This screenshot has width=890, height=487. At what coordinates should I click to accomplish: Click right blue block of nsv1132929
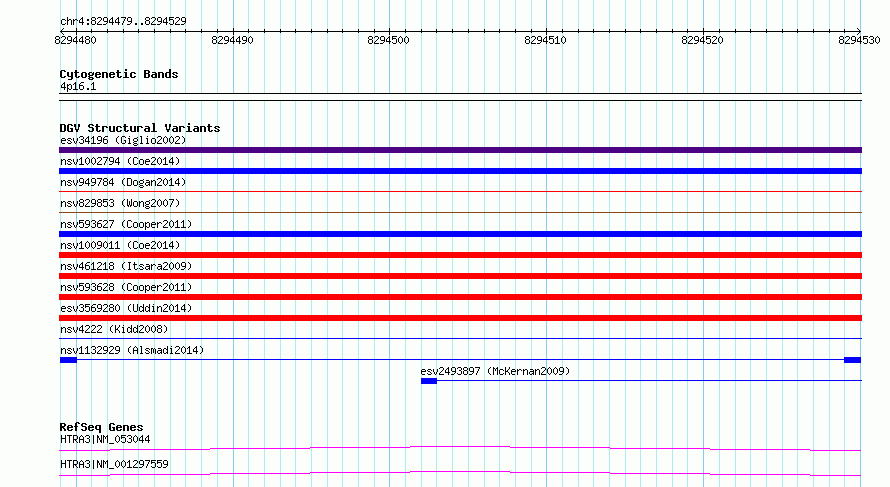pos(853,360)
